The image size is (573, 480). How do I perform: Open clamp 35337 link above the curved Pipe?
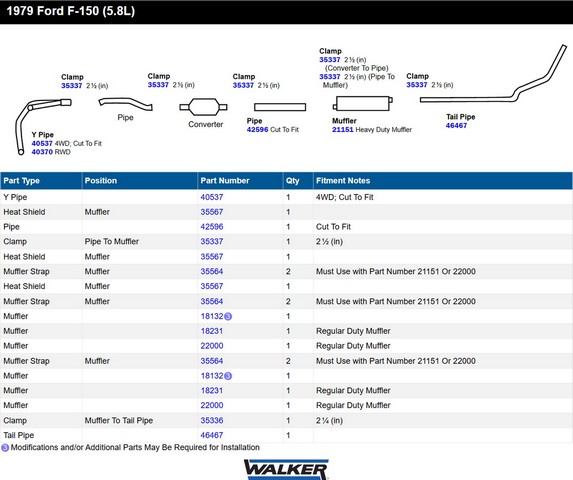coord(158,85)
